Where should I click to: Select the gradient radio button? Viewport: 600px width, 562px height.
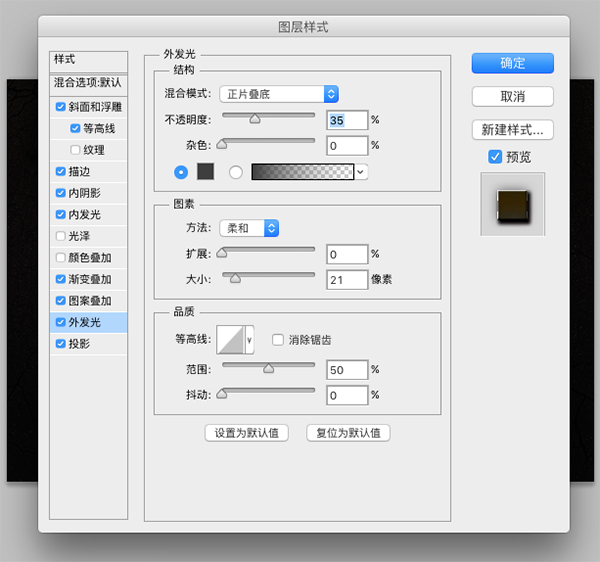point(236,171)
